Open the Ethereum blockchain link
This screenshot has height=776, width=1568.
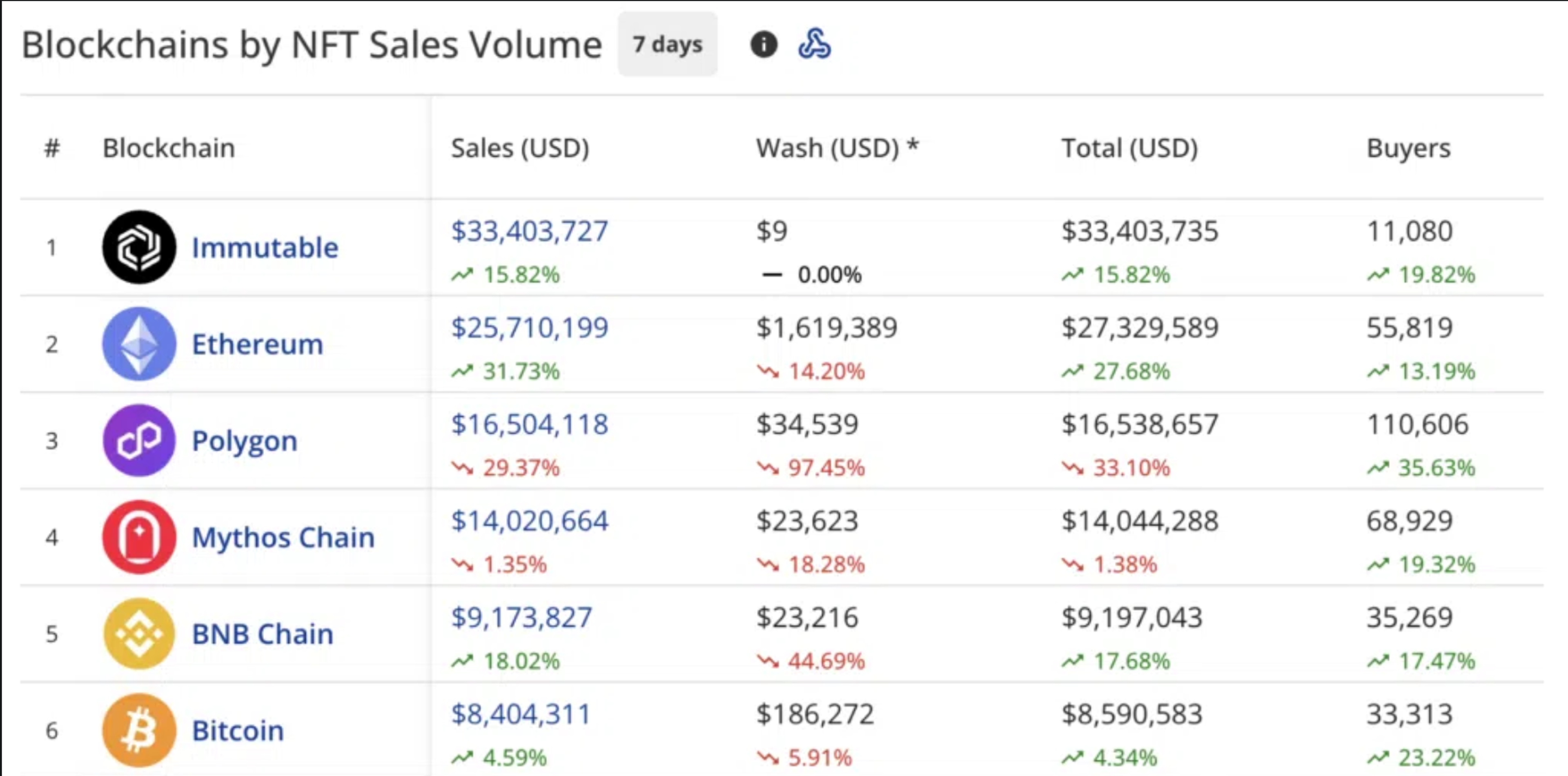pos(258,345)
